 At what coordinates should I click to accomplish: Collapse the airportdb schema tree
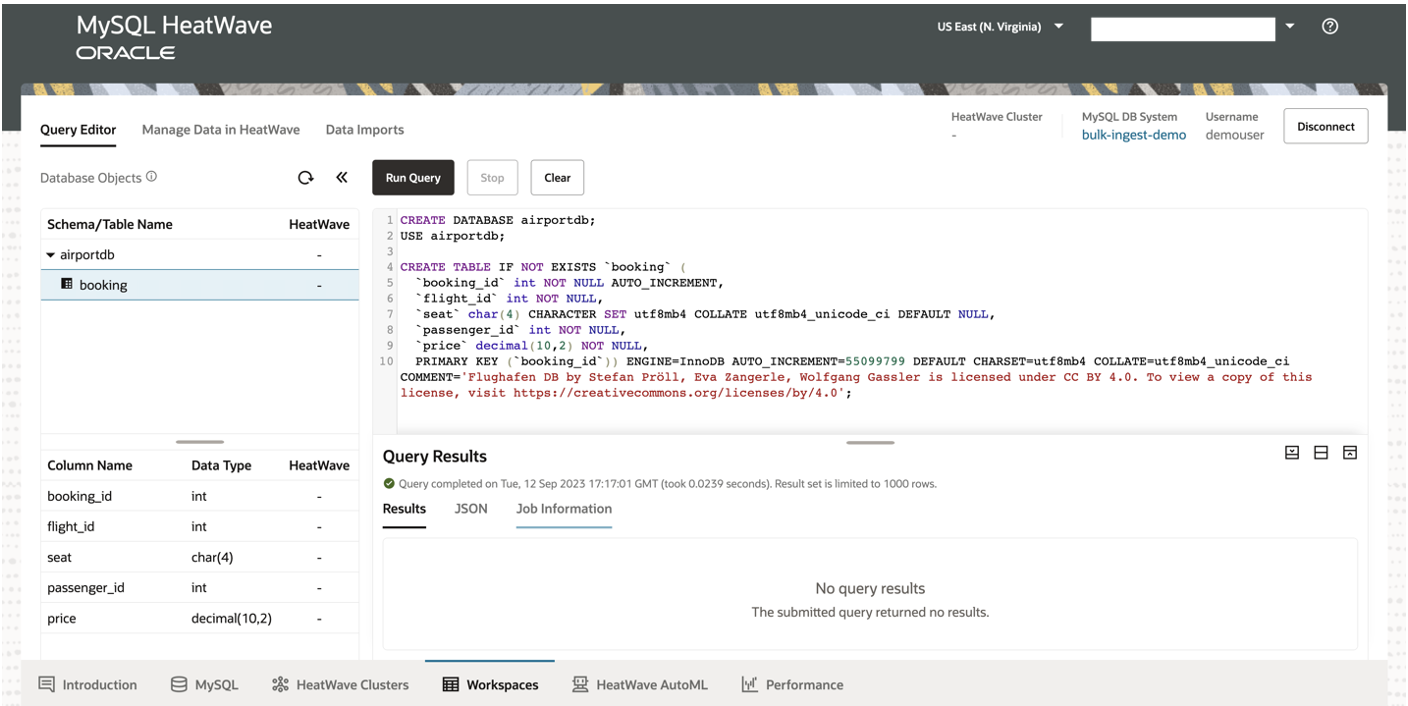(x=49, y=254)
